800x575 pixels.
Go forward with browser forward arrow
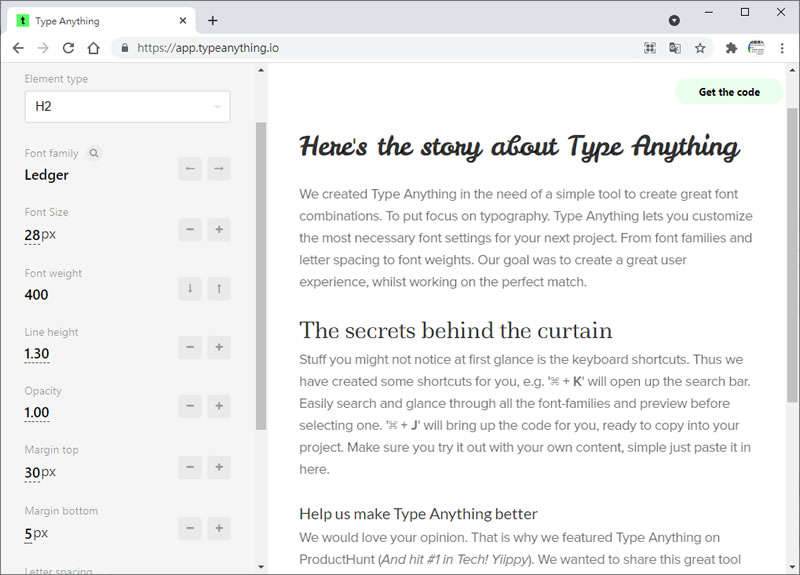(43, 48)
